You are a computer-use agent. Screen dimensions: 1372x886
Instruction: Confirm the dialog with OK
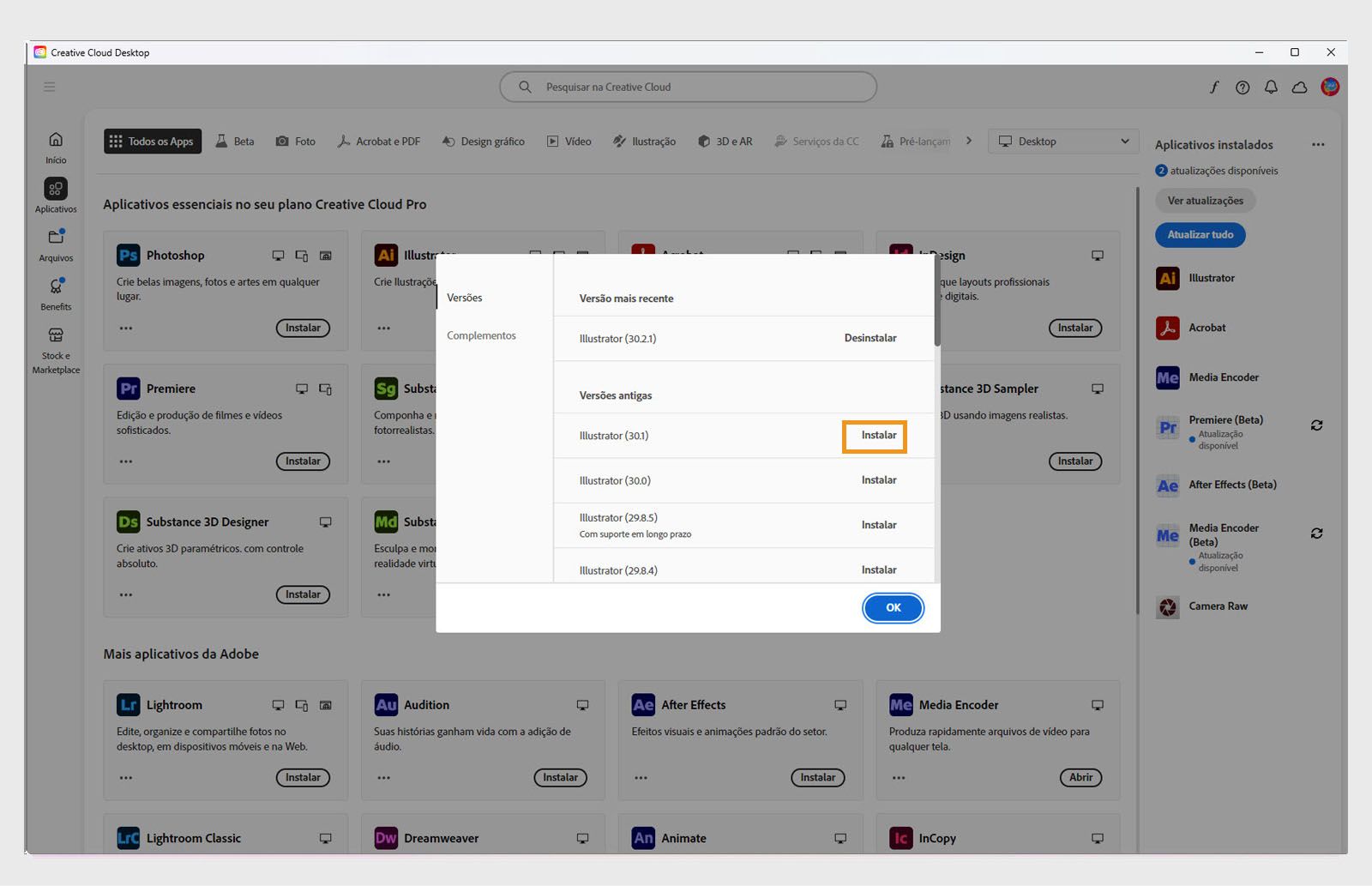click(x=893, y=607)
